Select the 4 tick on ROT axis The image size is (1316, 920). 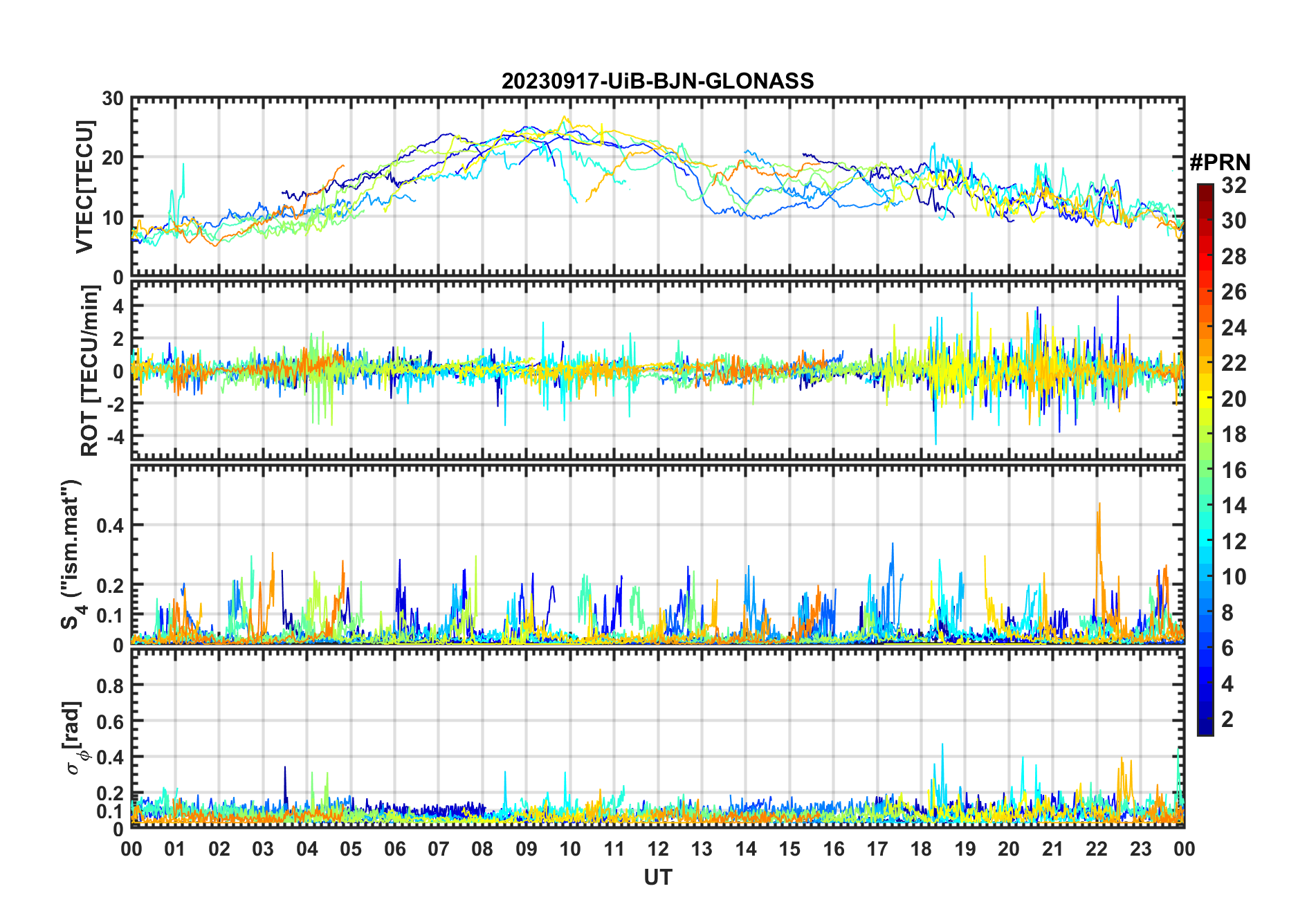point(118,306)
